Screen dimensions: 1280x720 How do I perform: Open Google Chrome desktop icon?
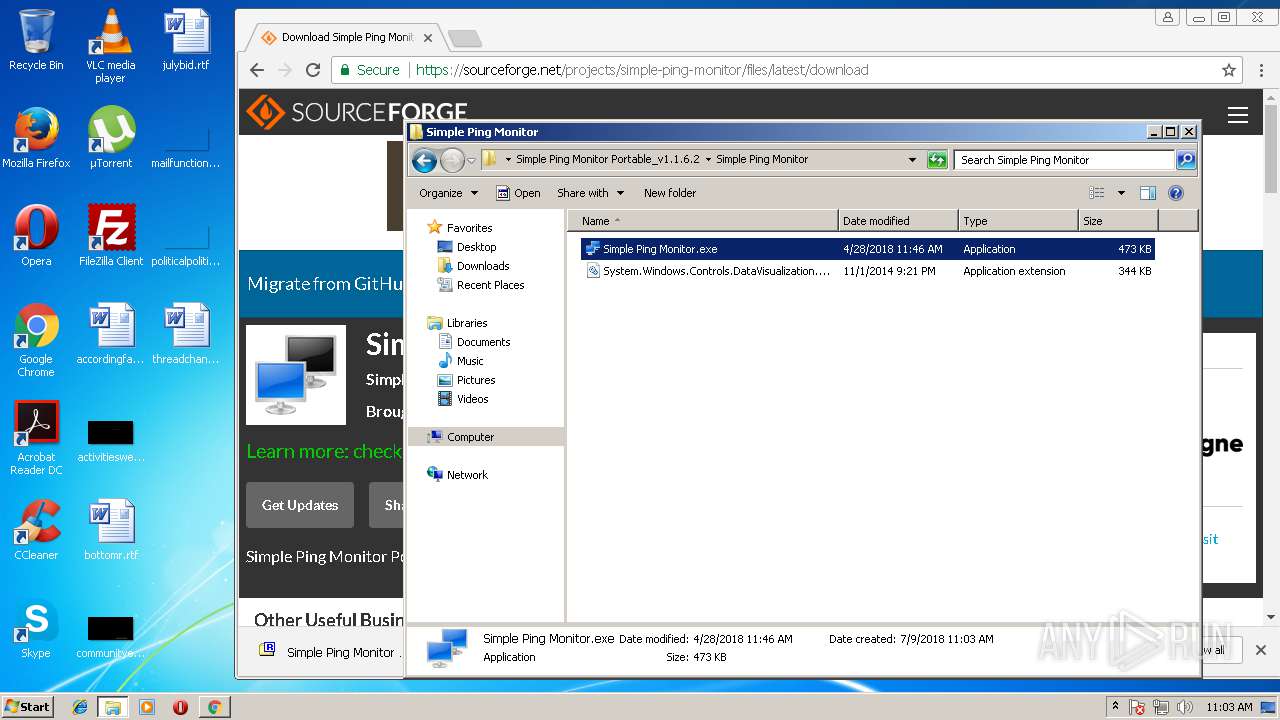tap(36, 340)
